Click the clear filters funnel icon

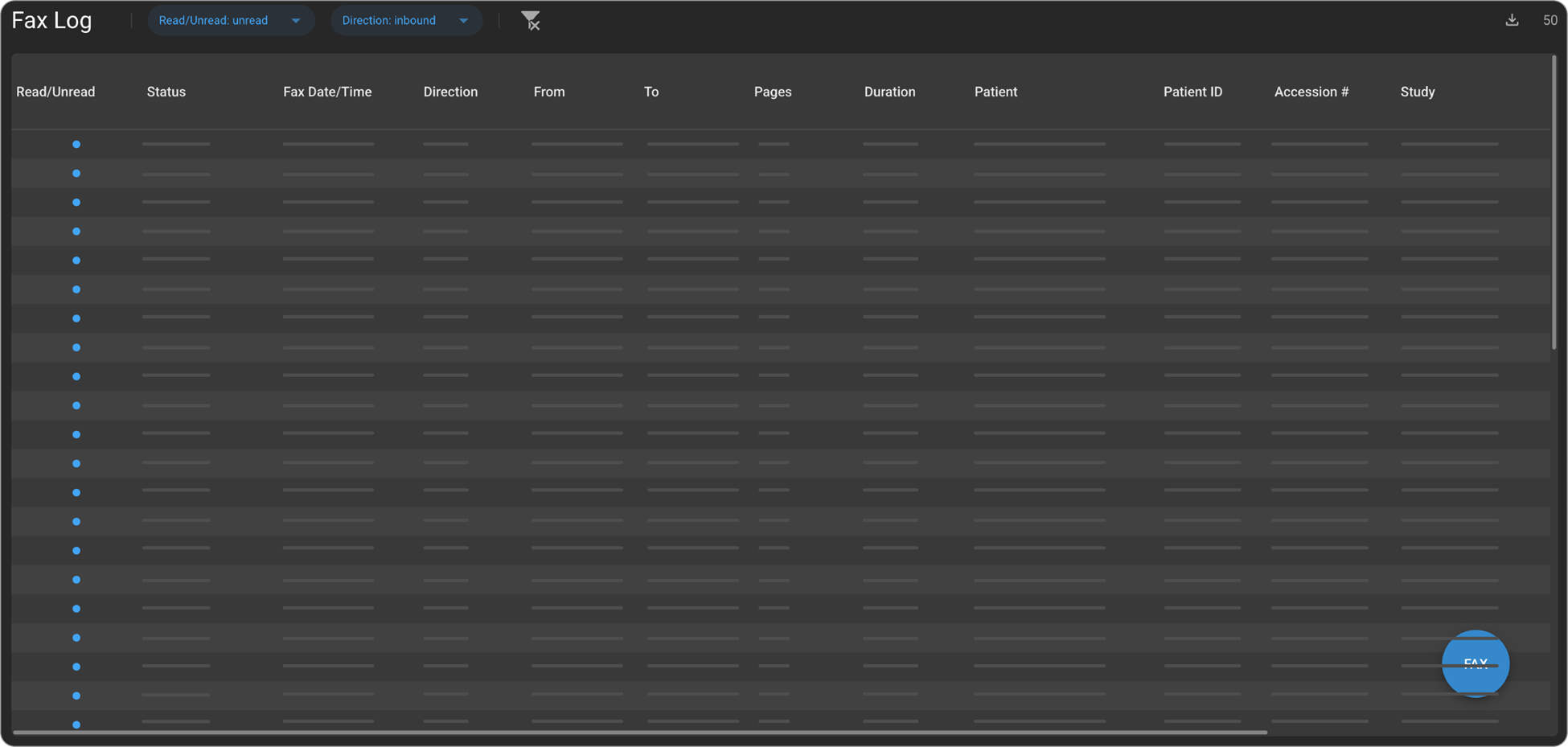point(530,21)
